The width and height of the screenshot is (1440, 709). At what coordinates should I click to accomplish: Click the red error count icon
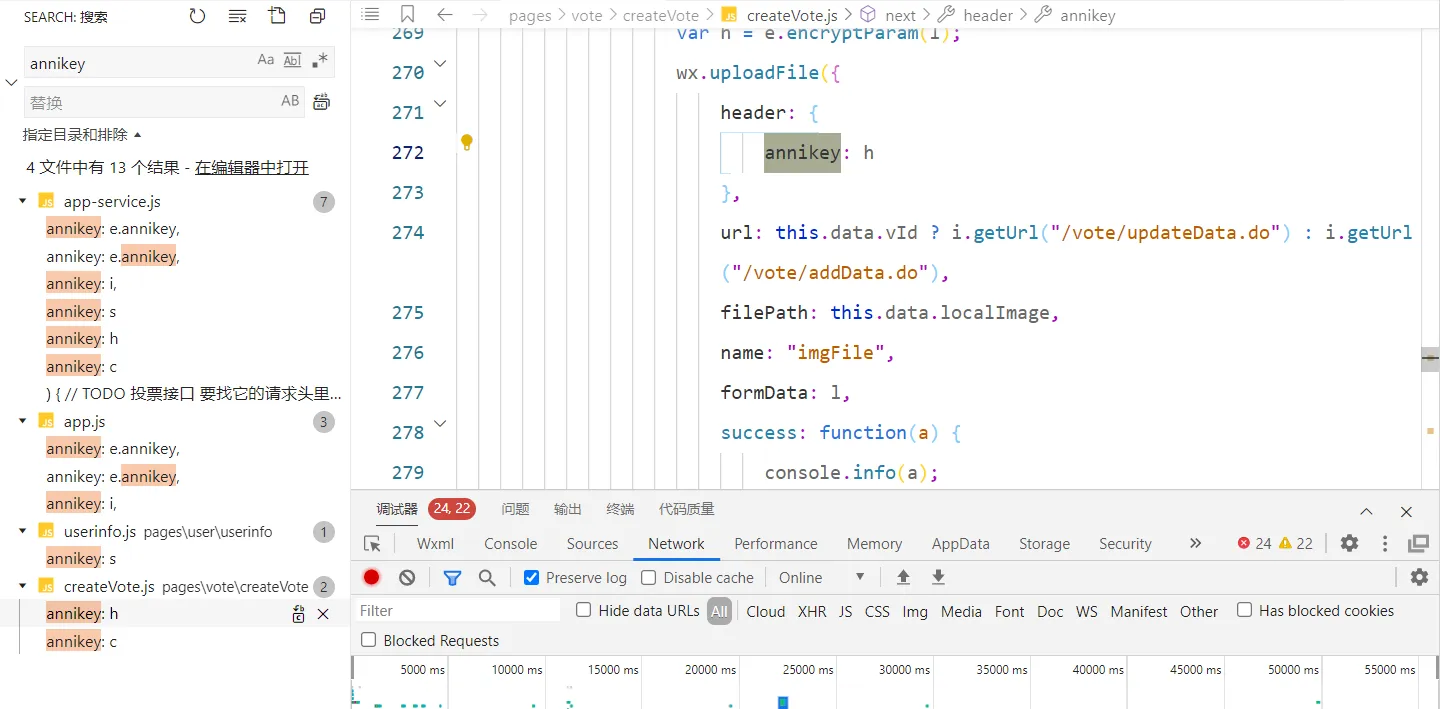coord(1244,543)
